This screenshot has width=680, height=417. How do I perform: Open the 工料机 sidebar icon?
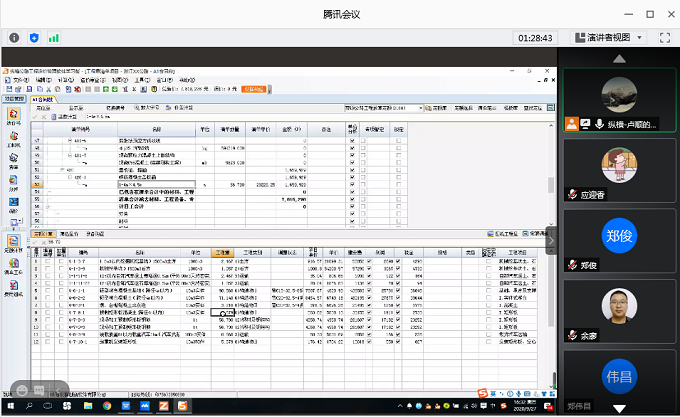[x=13, y=139]
